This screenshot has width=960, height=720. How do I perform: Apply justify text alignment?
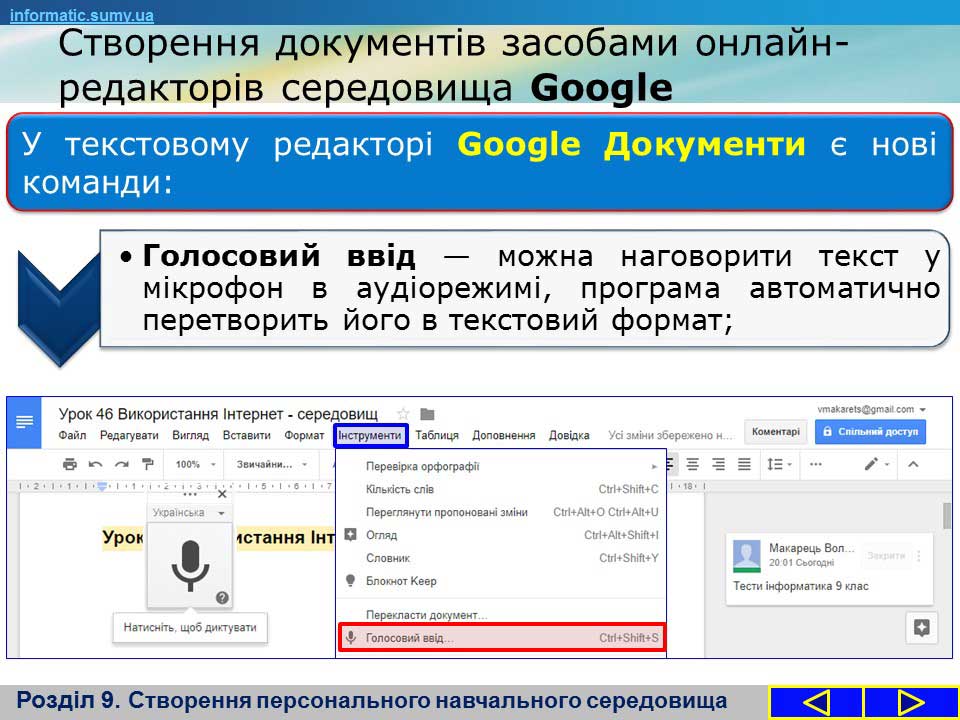coord(744,464)
